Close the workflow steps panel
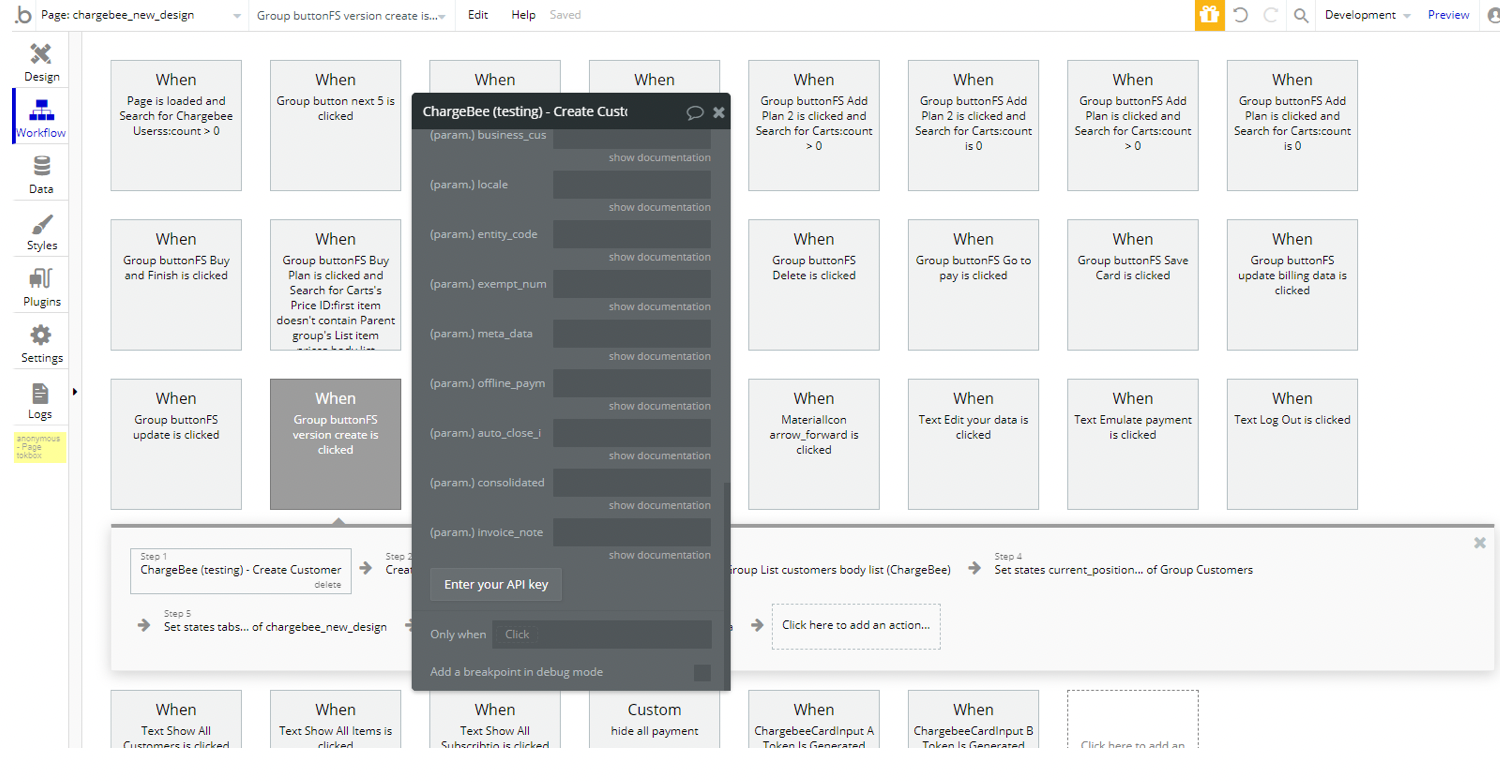Image resolution: width=1500 pixels, height=782 pixels. 1480,543
